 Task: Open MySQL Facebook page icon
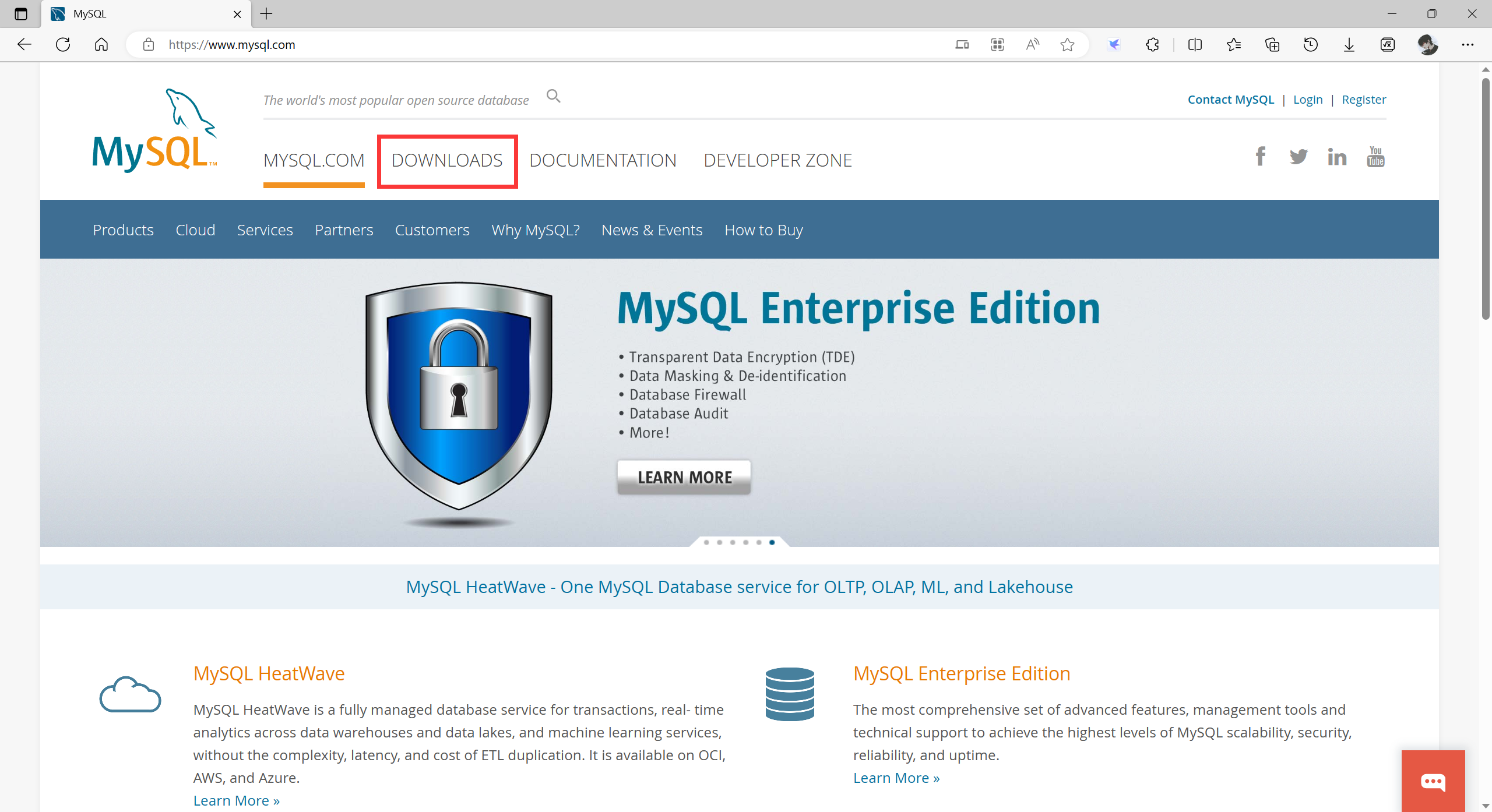pyautogui.click(x=1260, y=157)
